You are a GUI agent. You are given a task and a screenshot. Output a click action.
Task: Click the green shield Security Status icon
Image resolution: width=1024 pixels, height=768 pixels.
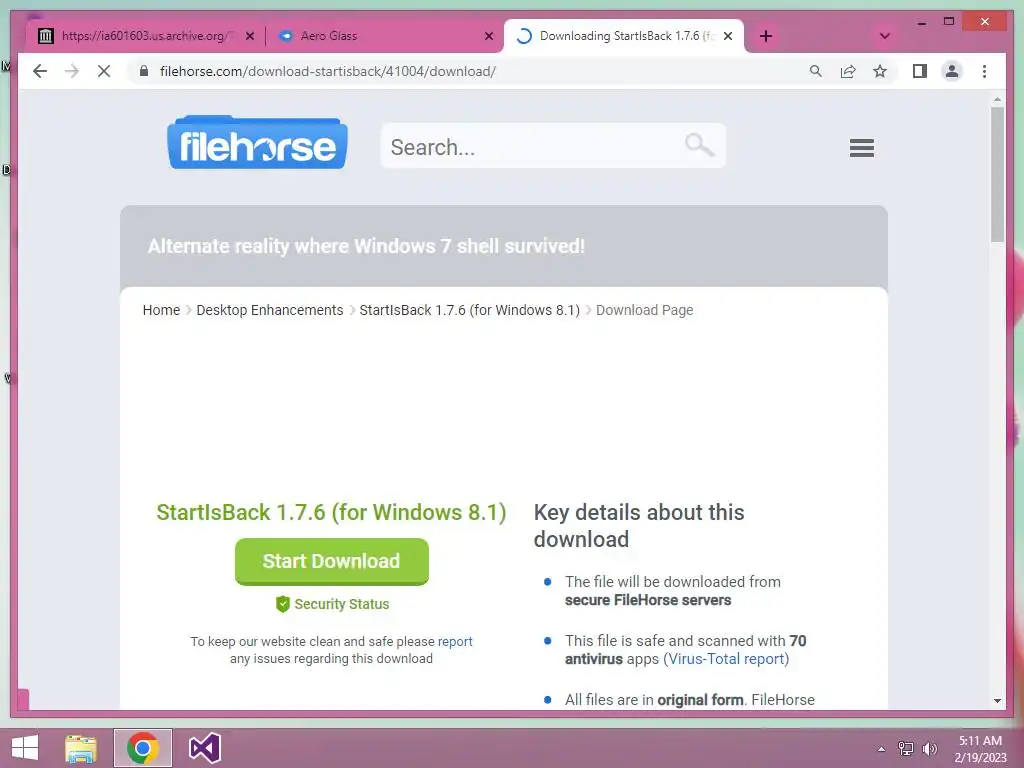283,604
